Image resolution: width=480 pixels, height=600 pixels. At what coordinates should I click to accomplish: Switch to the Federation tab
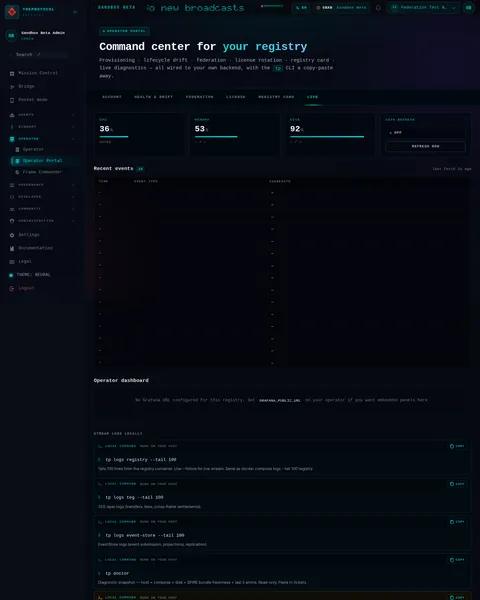pyautogui.click(x=199, y=97)
